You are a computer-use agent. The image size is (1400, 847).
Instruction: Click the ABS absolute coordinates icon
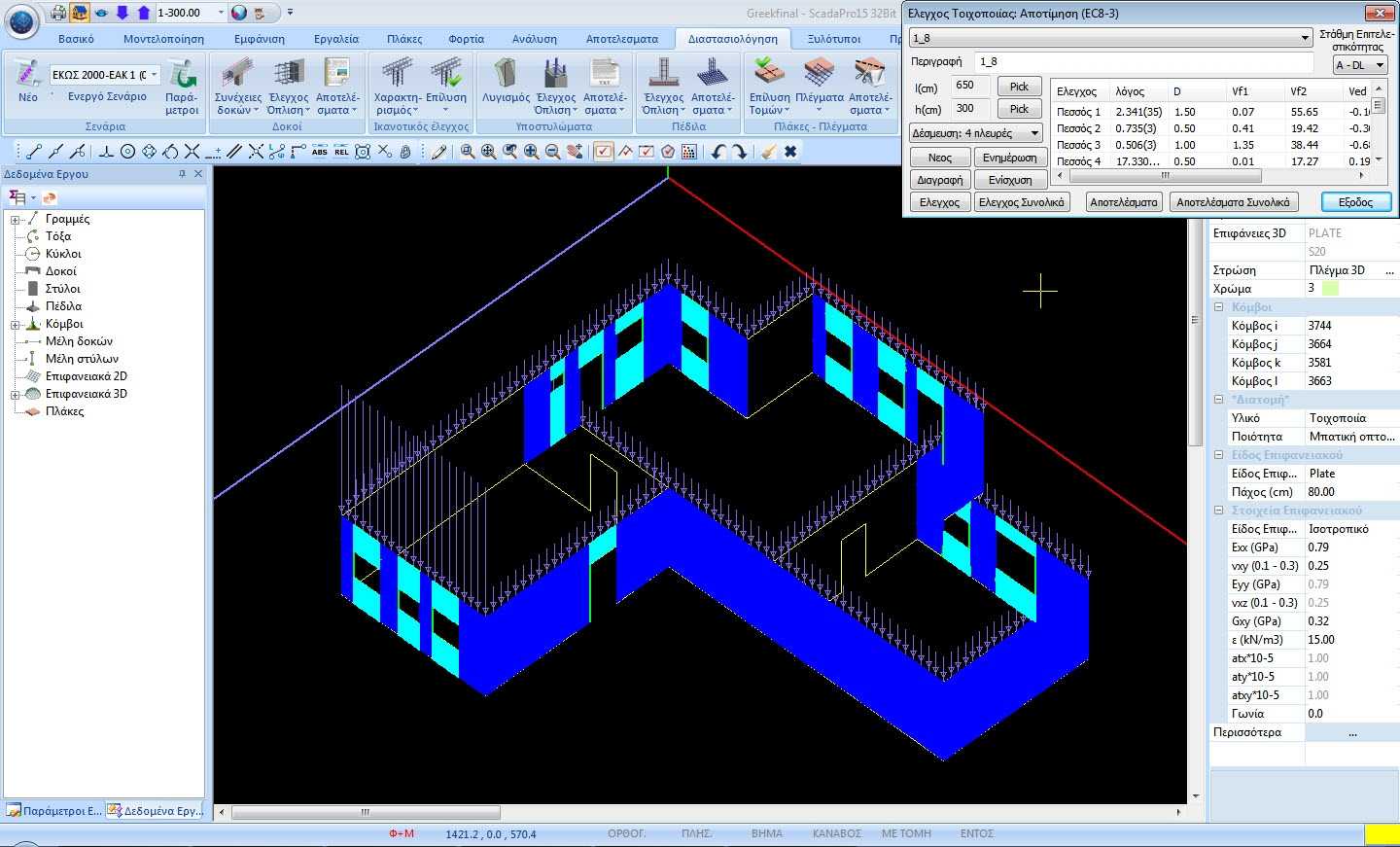coord(320,151)
